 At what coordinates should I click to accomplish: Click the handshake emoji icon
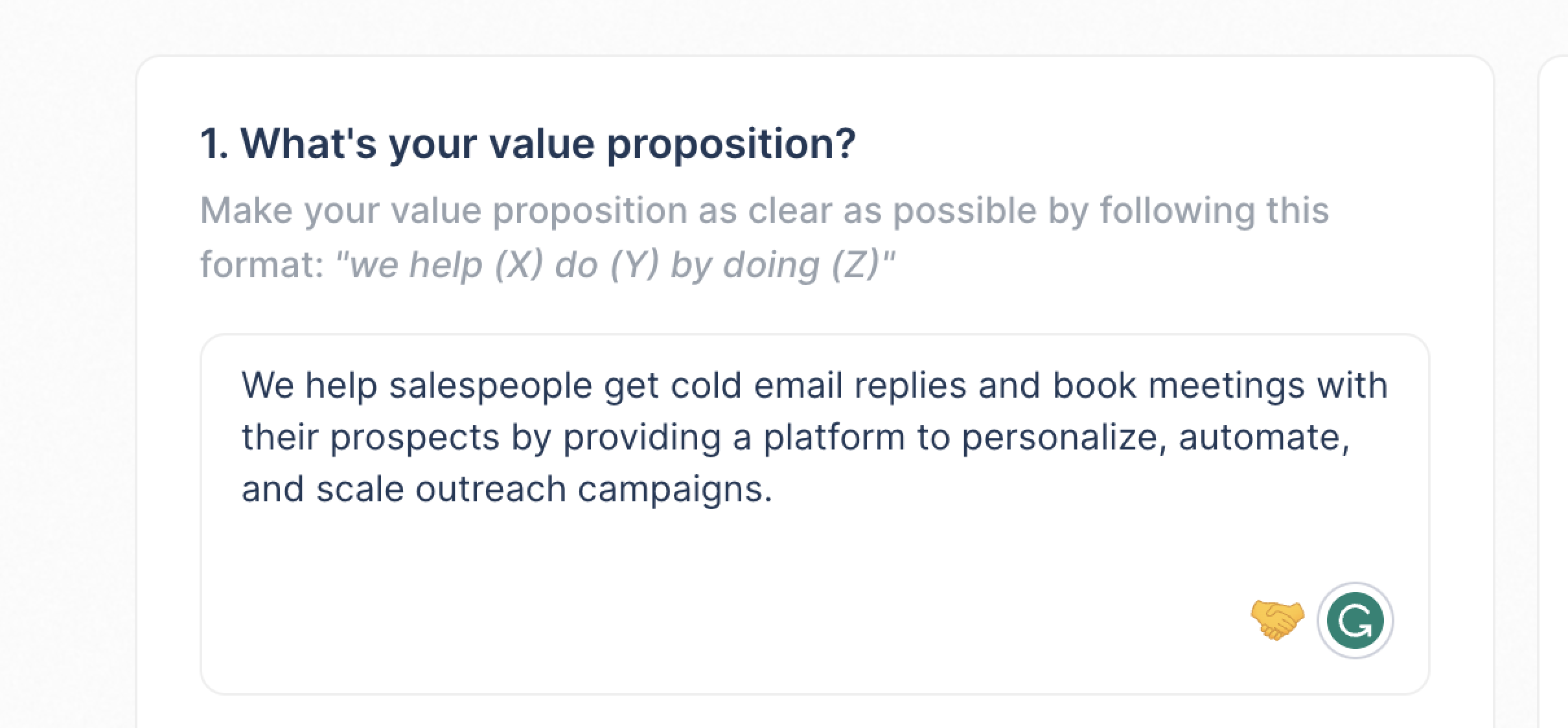tap(1276, 620)
